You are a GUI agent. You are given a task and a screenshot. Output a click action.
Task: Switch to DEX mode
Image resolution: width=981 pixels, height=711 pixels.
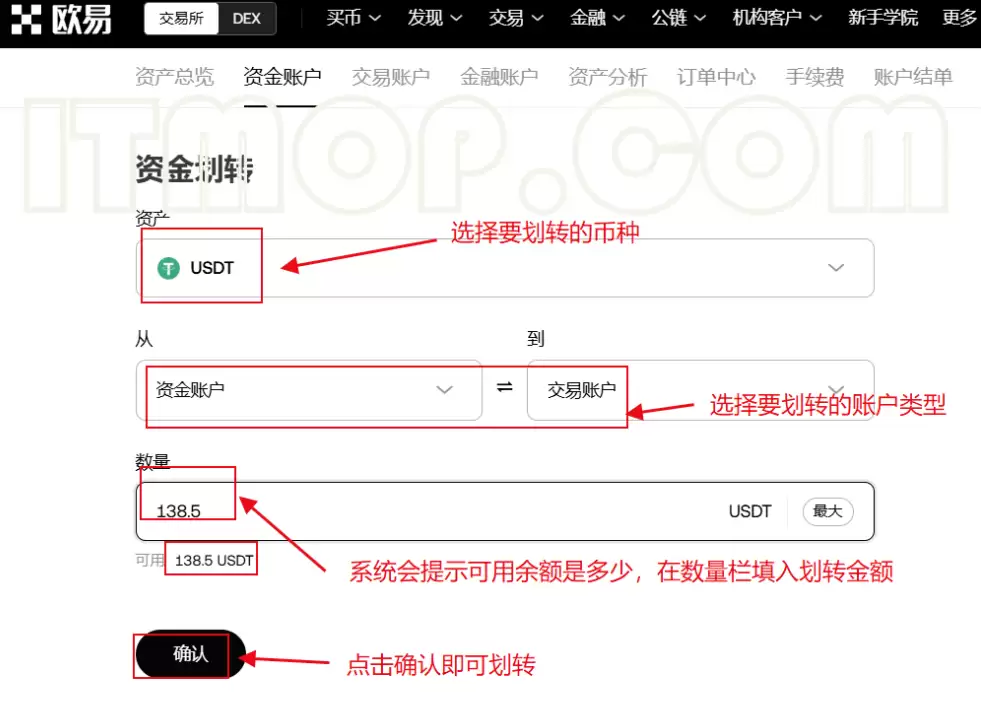[247, 18]
